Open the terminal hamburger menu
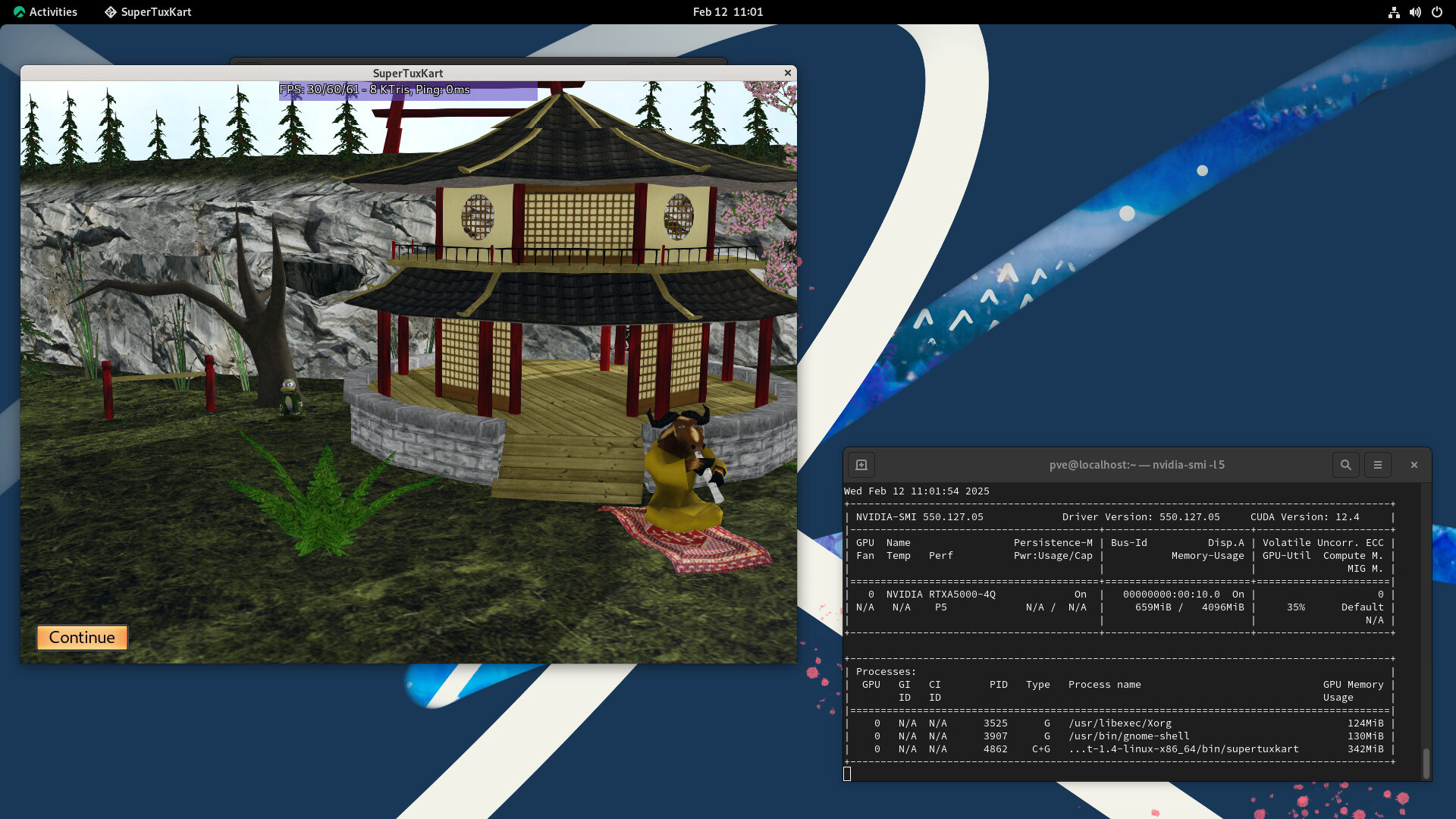The width and height of the screenshot is (1456, 819). (x=1378, y=465)
